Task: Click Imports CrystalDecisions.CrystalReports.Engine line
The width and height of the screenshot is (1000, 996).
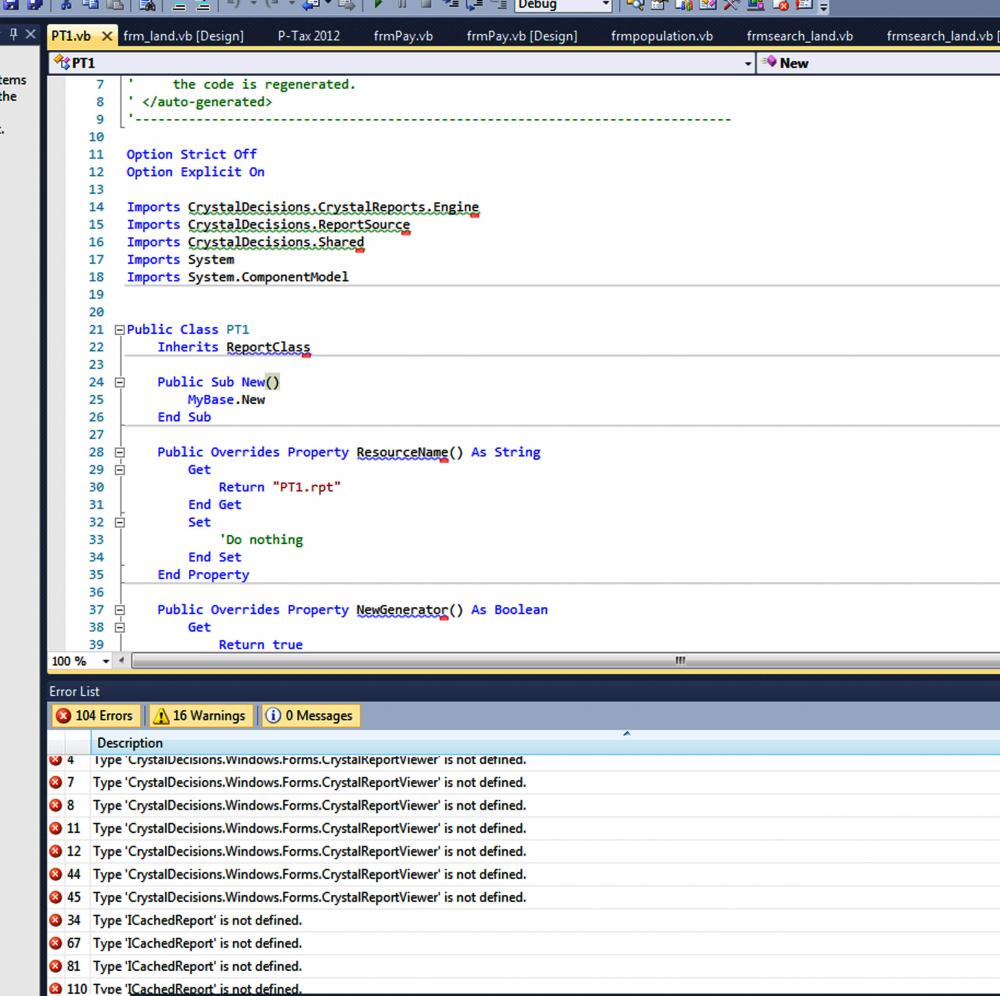Action: click(x=303, y=207)
